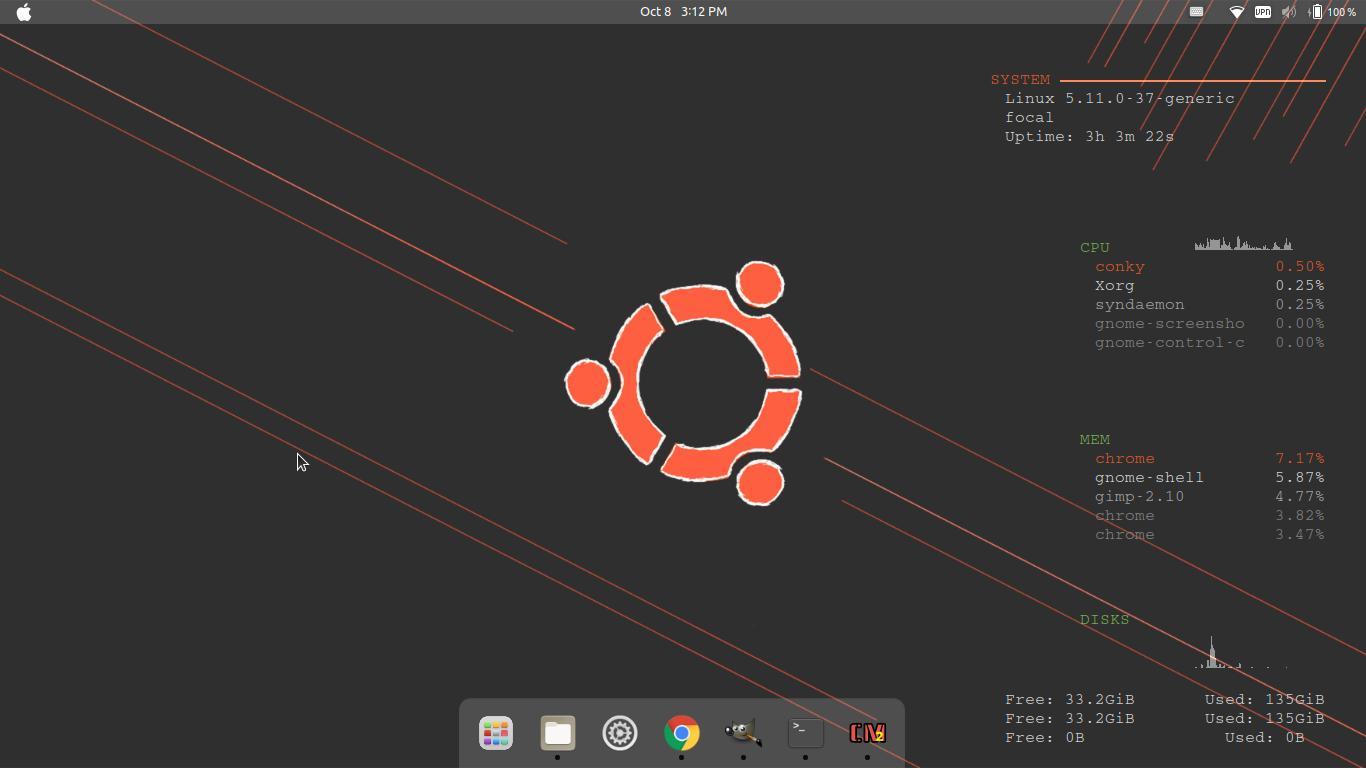This screenshot has width=1366, height=768.
Task: Open the Files folder icon in dock
Action: pyautogui.click(x=558, y=733)
